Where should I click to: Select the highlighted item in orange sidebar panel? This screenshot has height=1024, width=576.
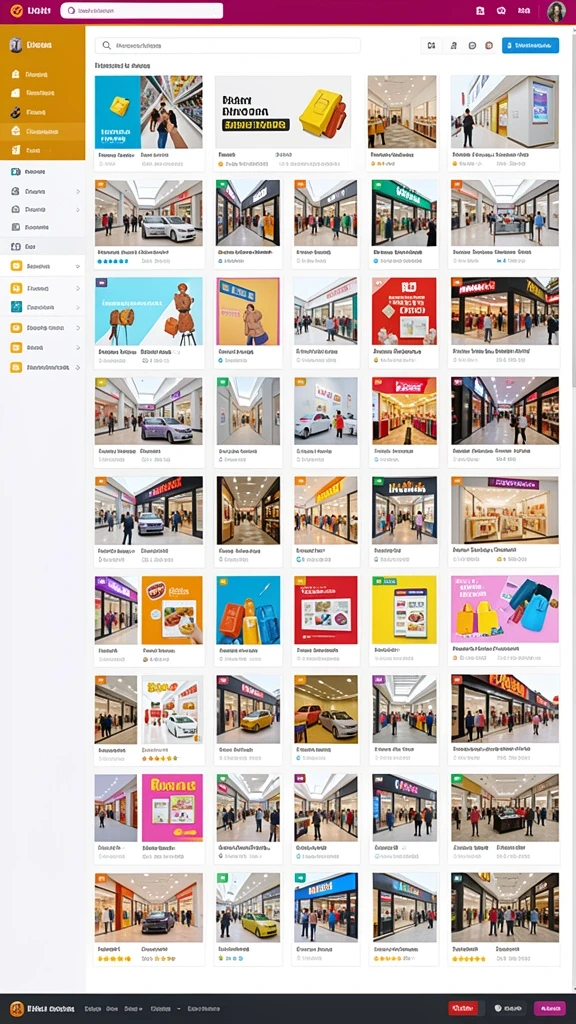(42, 131)
